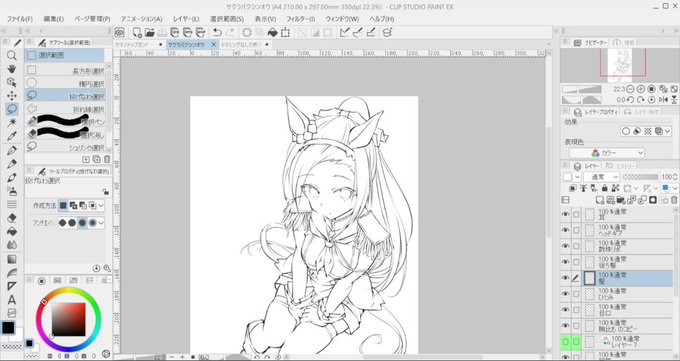The height and width of the screenshot is (361, 680).
Task: Click rotate left button in Navigator
Action: pyautogui.click(x=630, y=100)
